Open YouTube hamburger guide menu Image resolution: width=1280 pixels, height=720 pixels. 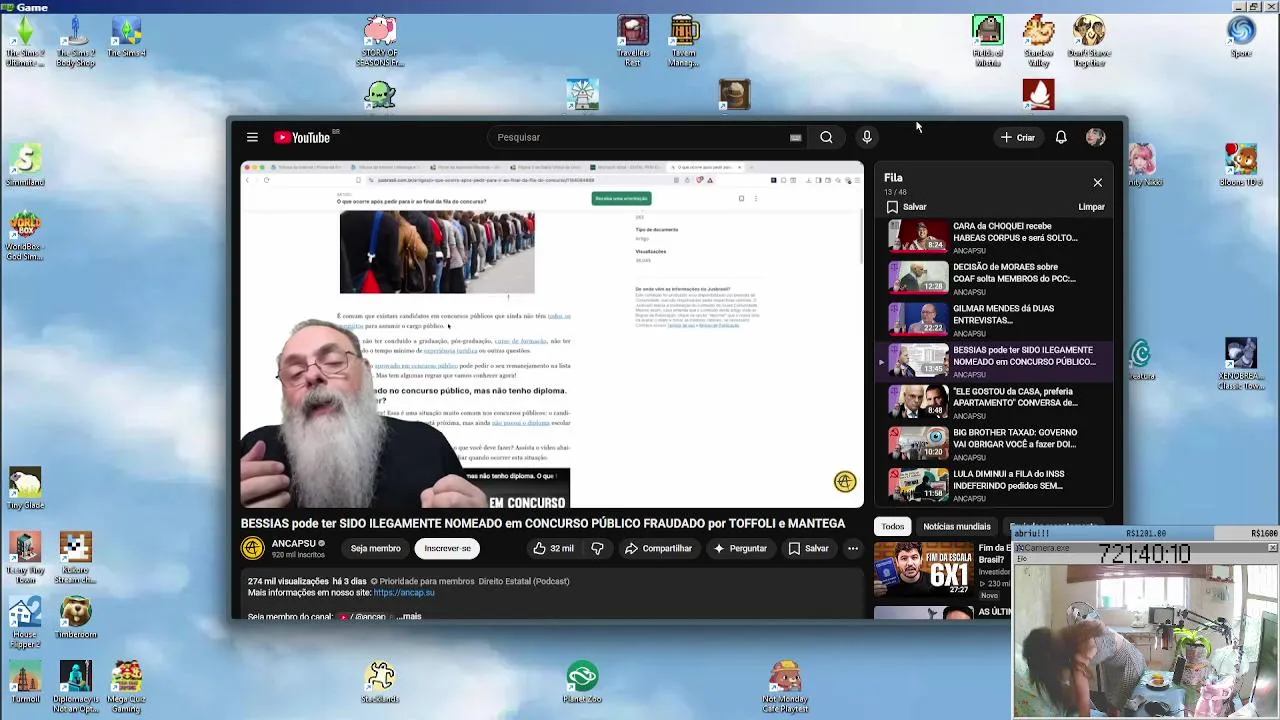pos(252,137)
